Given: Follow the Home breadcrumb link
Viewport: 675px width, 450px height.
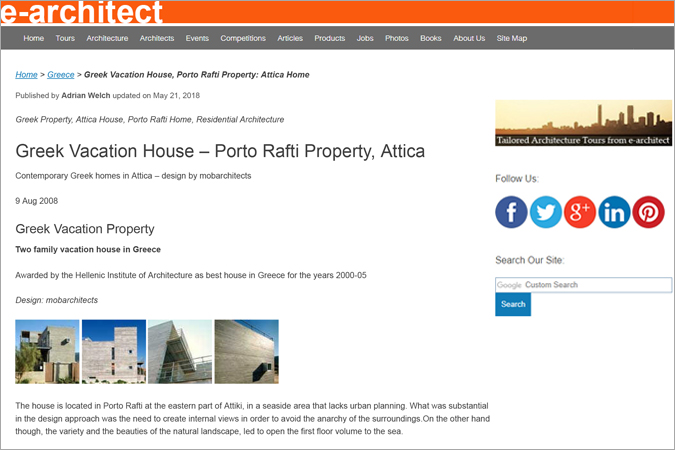Looking at the screenshot, I should (26, 74).
